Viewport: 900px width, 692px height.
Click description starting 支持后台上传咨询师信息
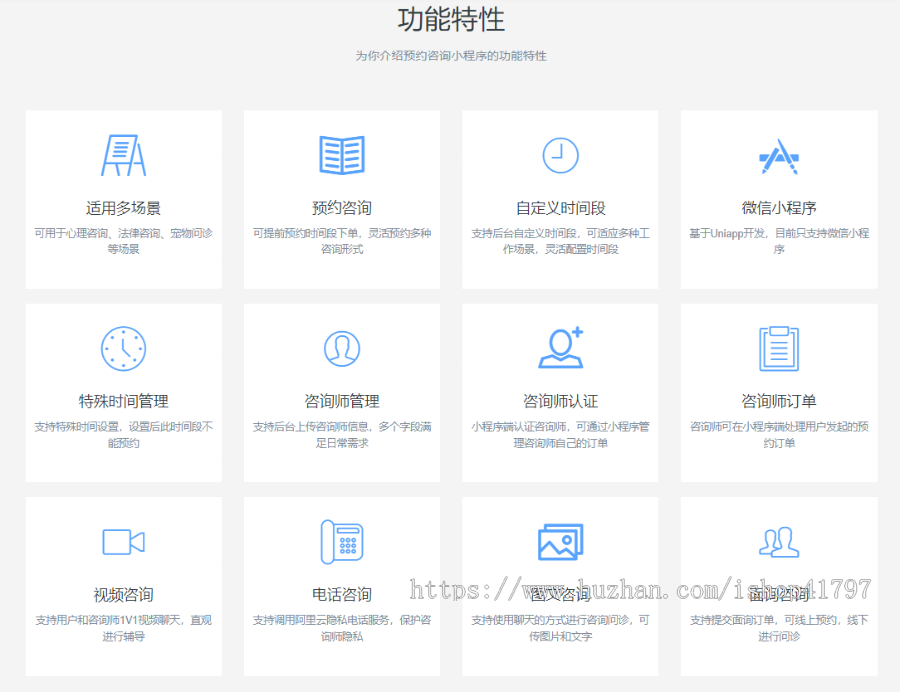tap(342, 435)
